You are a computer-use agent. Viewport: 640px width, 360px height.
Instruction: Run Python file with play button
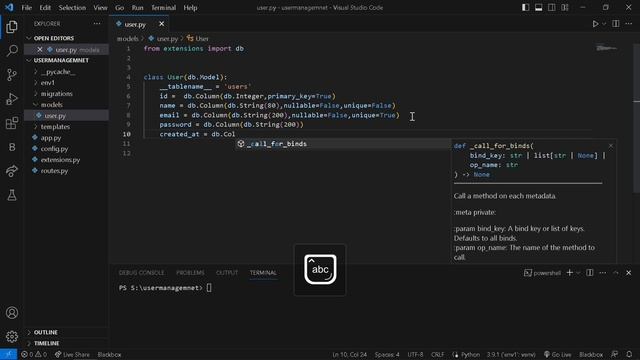596,24
